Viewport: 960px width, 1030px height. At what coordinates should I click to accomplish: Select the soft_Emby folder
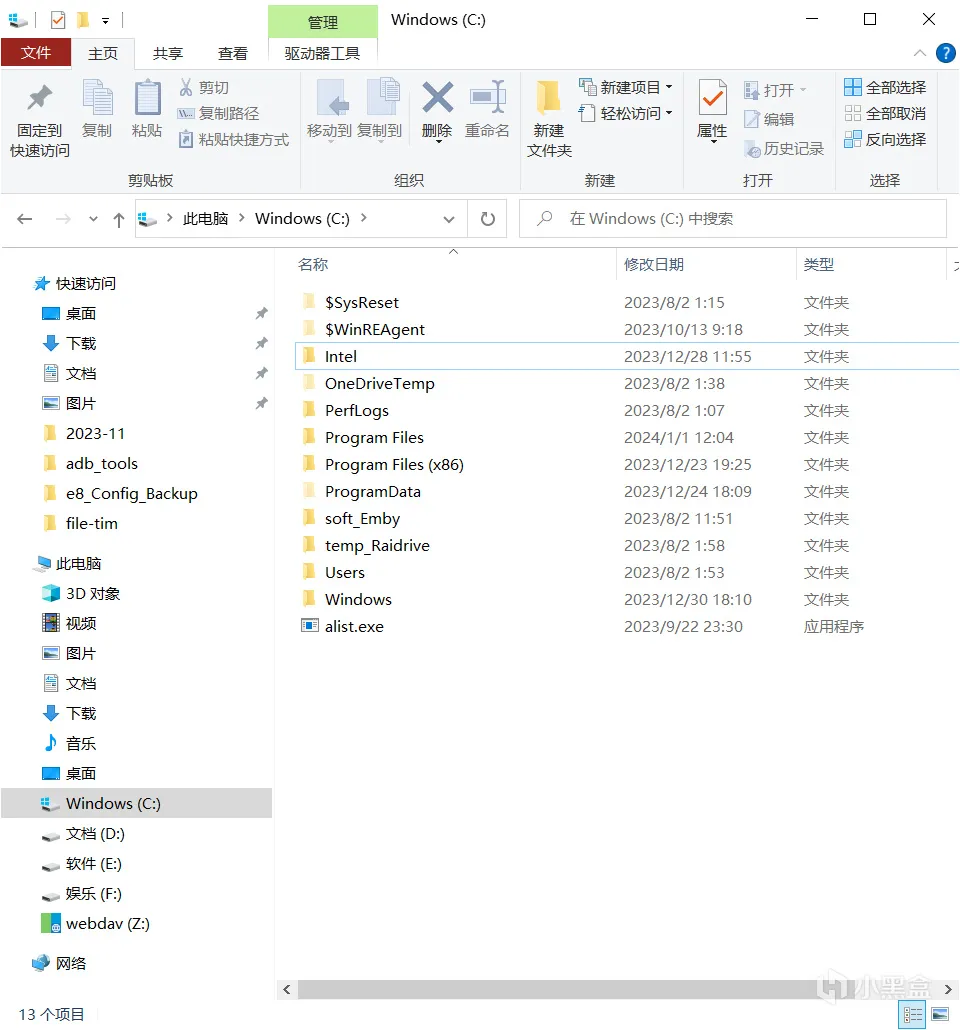[x=362, y=519]
